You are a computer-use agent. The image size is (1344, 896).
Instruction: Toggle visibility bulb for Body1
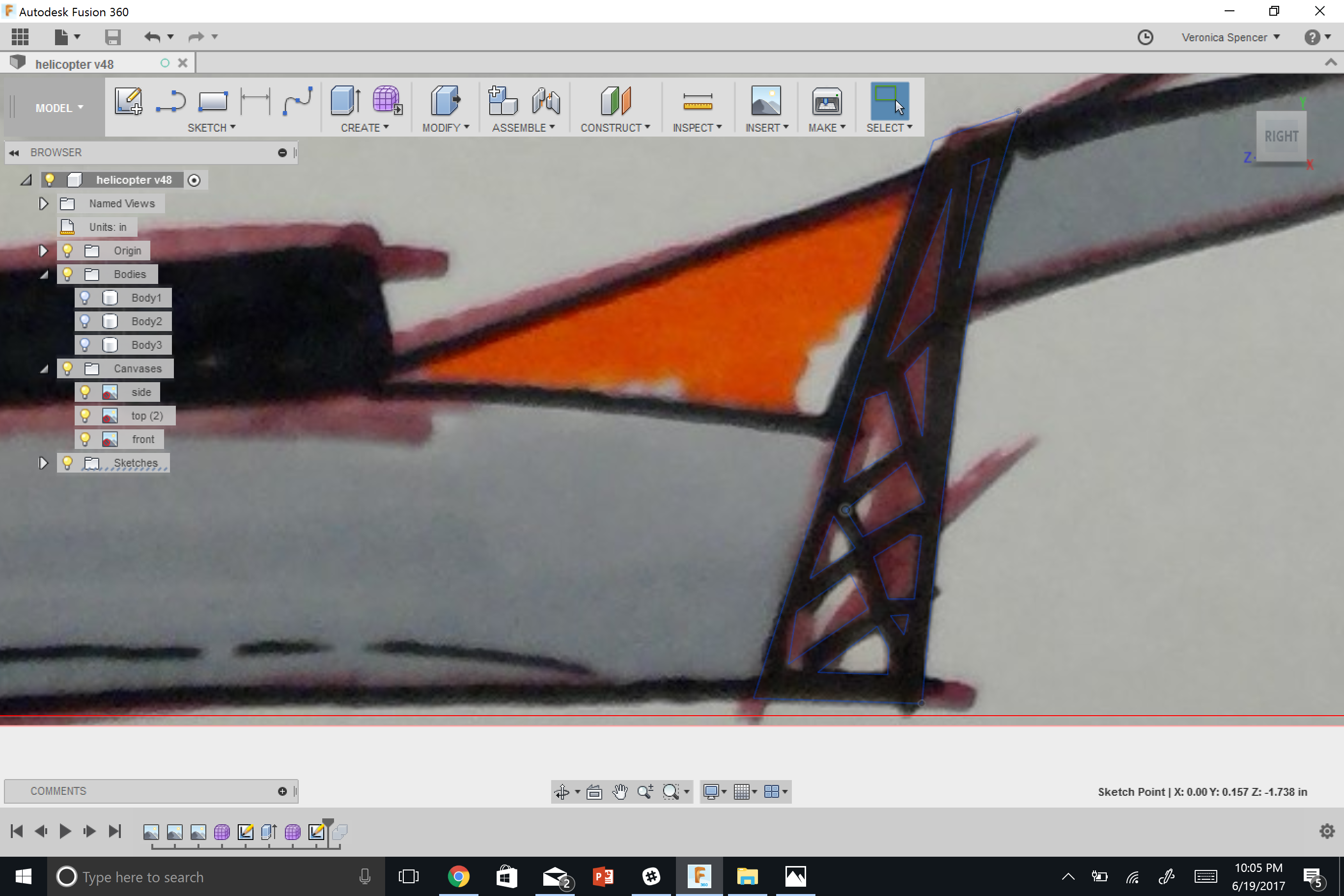point(85,298)
